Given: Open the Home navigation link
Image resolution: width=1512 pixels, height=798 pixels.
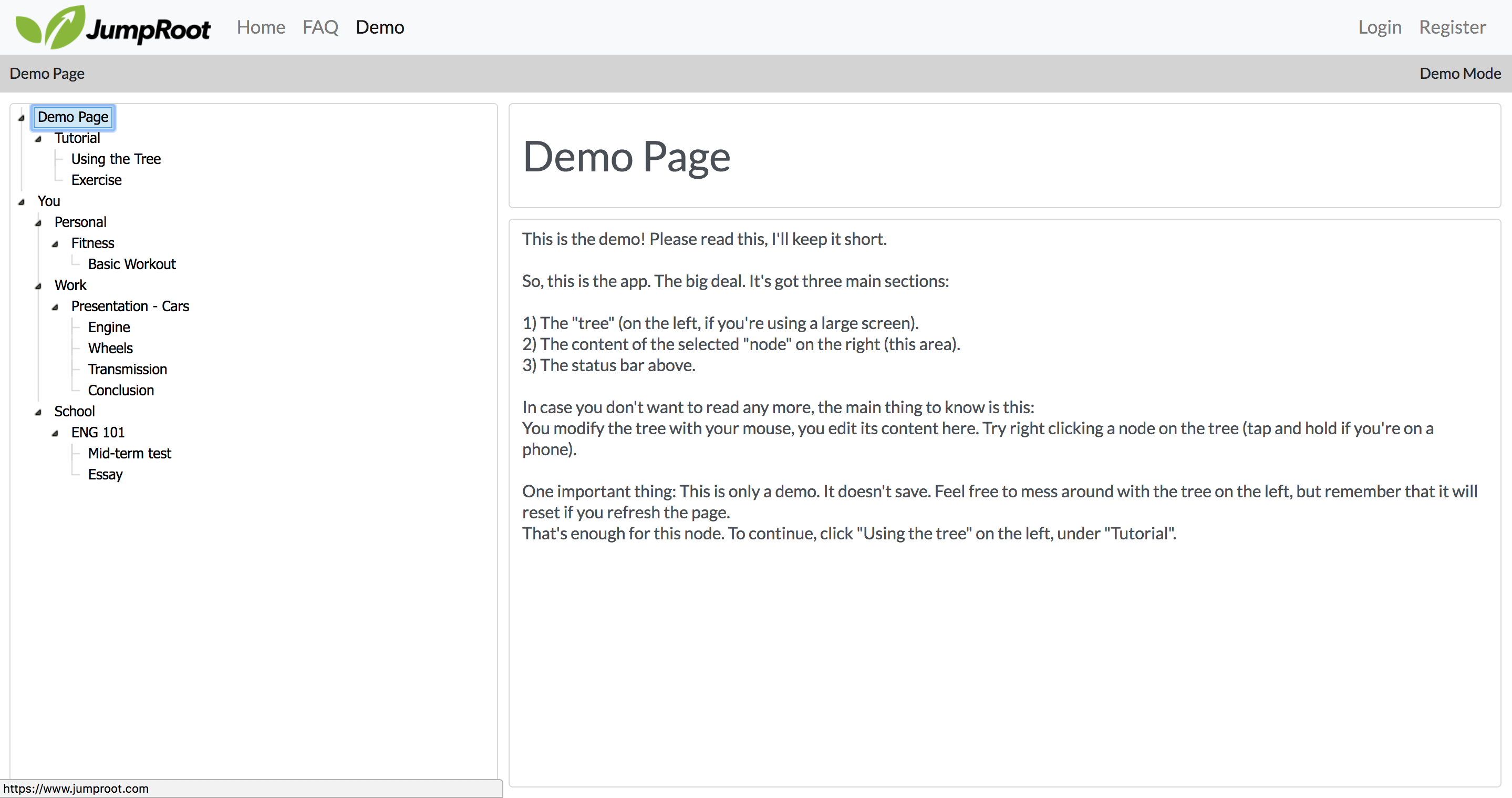Looking at the screenshot, I should (x=261, y=27).
